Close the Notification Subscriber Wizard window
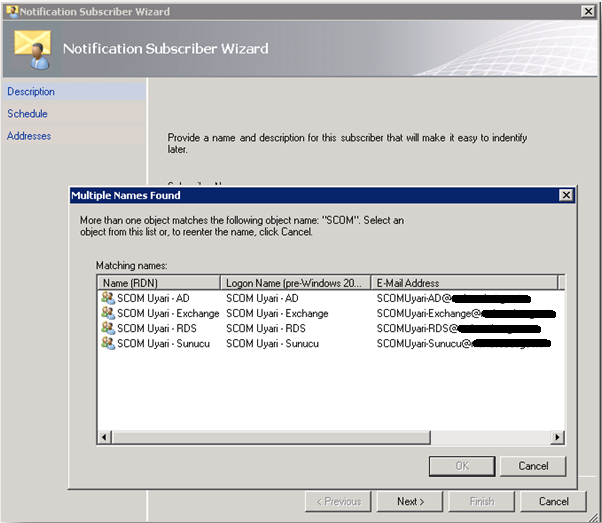Image resolution: width=602 pixels, height=523 pixels. point(588,12)
